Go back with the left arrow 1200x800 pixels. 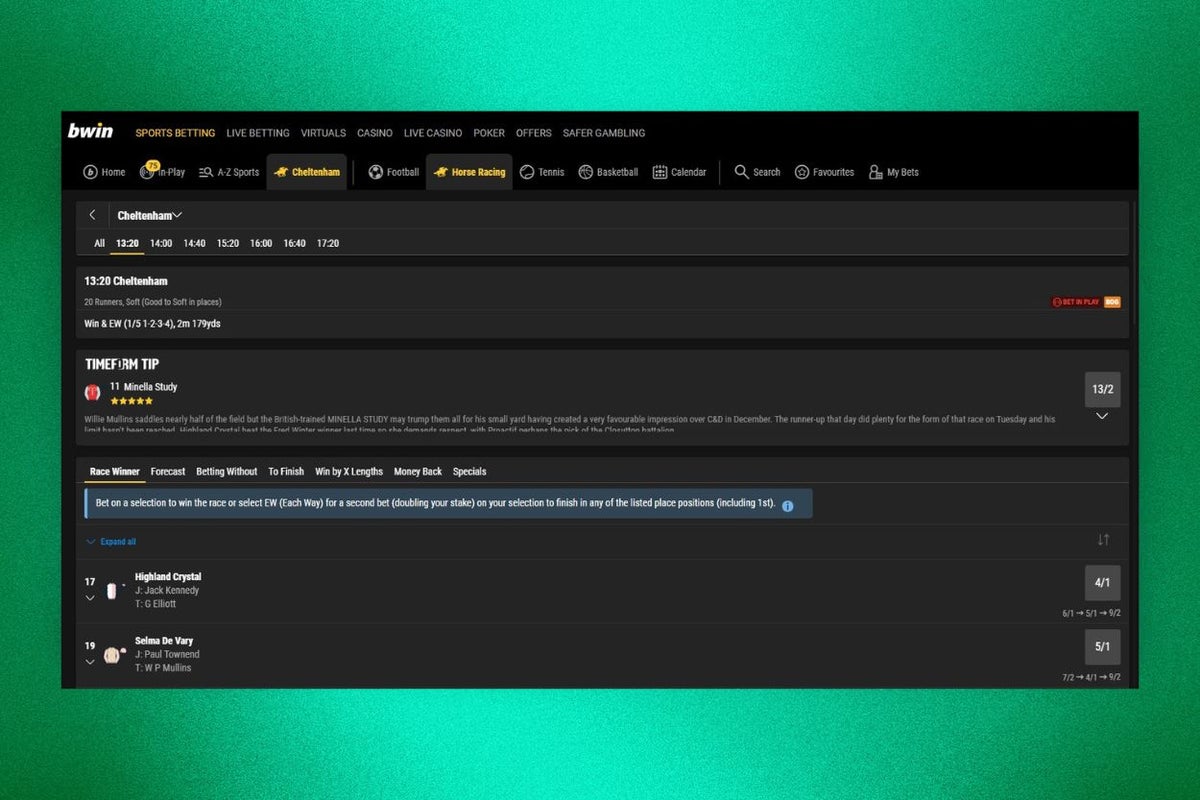(92, 215)
